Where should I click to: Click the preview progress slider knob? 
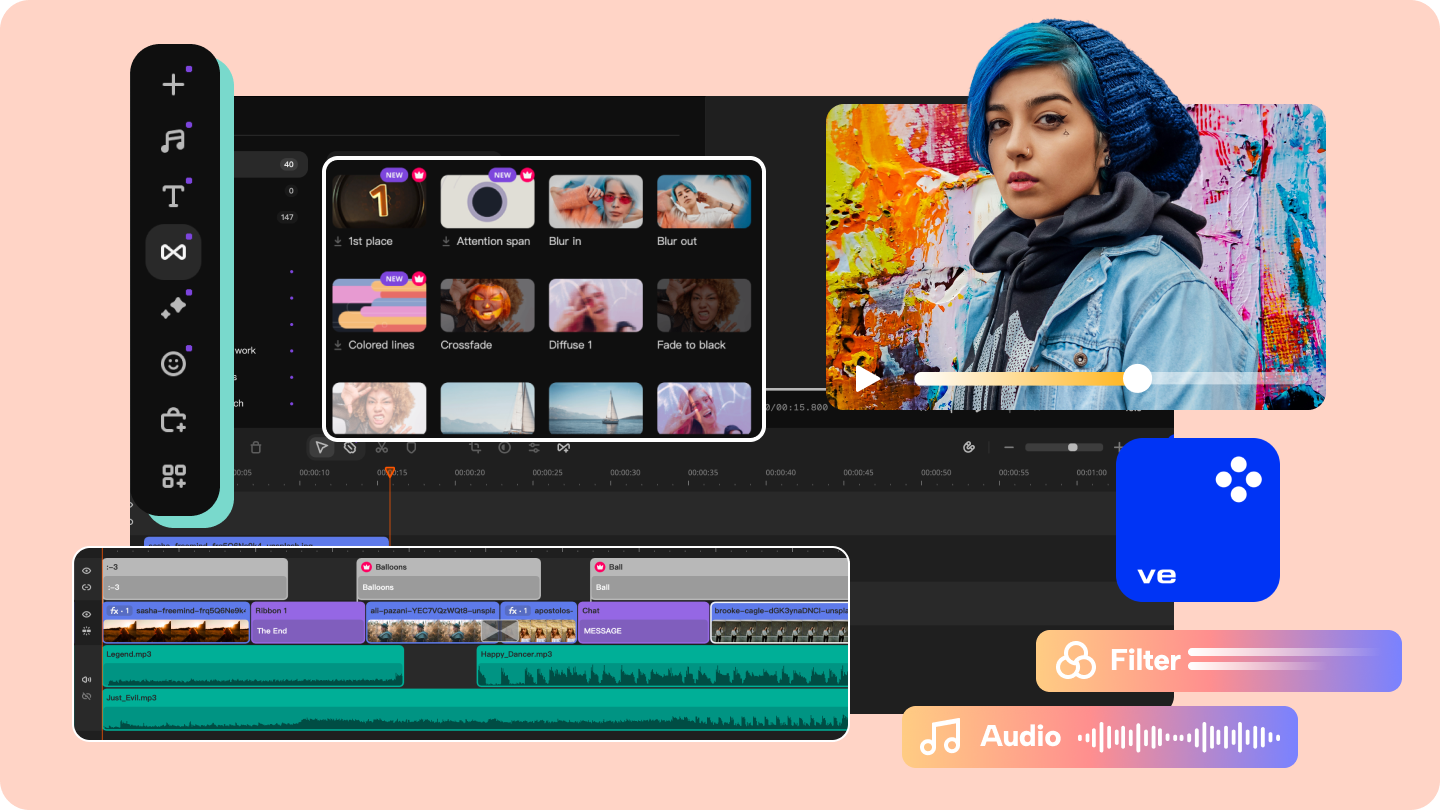point(1137,378)
